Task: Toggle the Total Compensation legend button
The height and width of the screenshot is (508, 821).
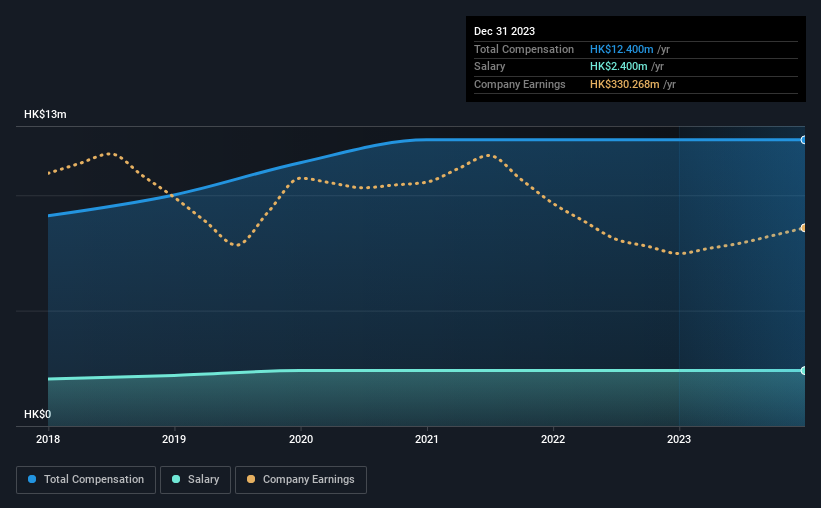Action: [86, 480]
